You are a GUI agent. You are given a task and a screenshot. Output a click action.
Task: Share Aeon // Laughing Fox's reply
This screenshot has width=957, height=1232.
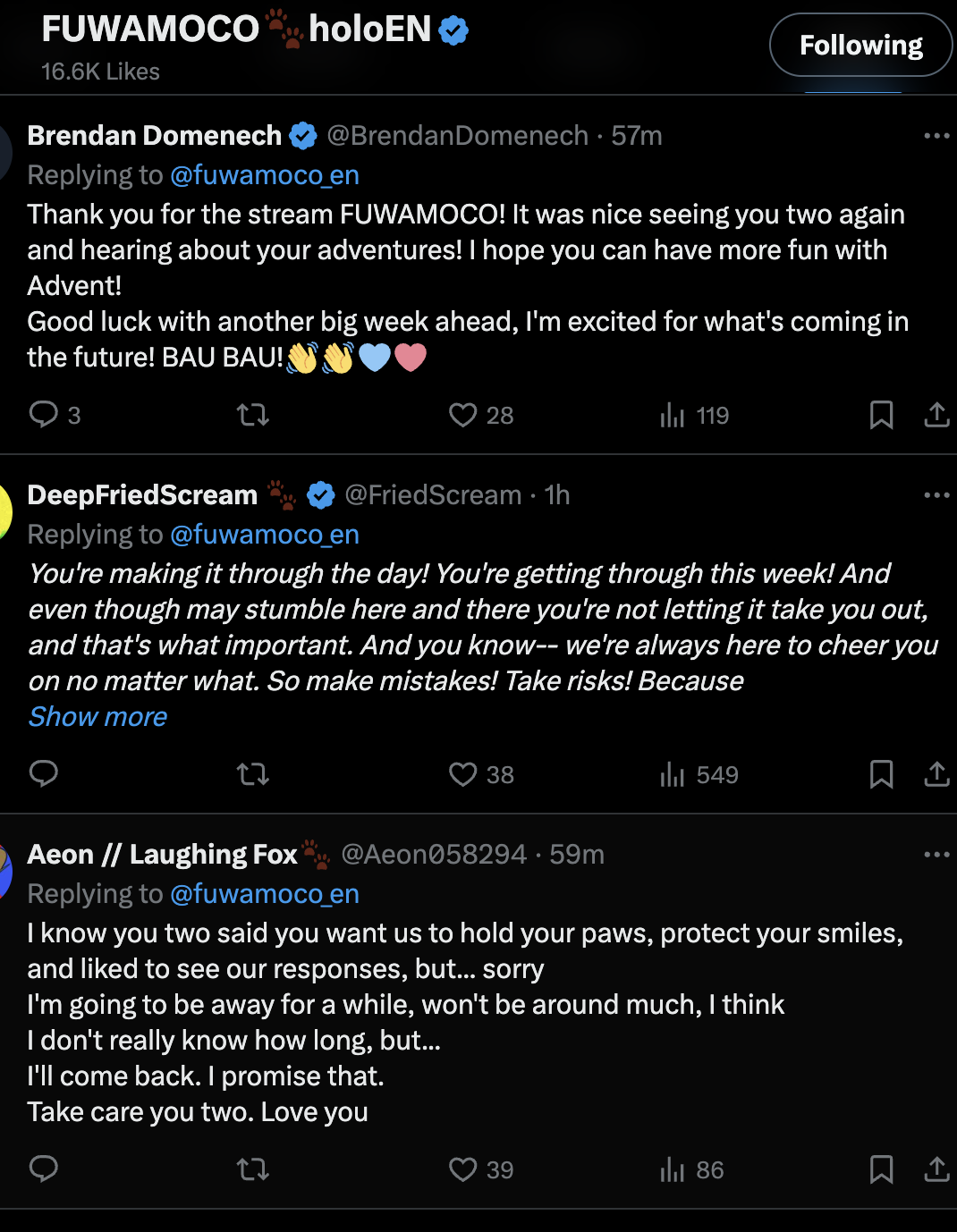936,1169
